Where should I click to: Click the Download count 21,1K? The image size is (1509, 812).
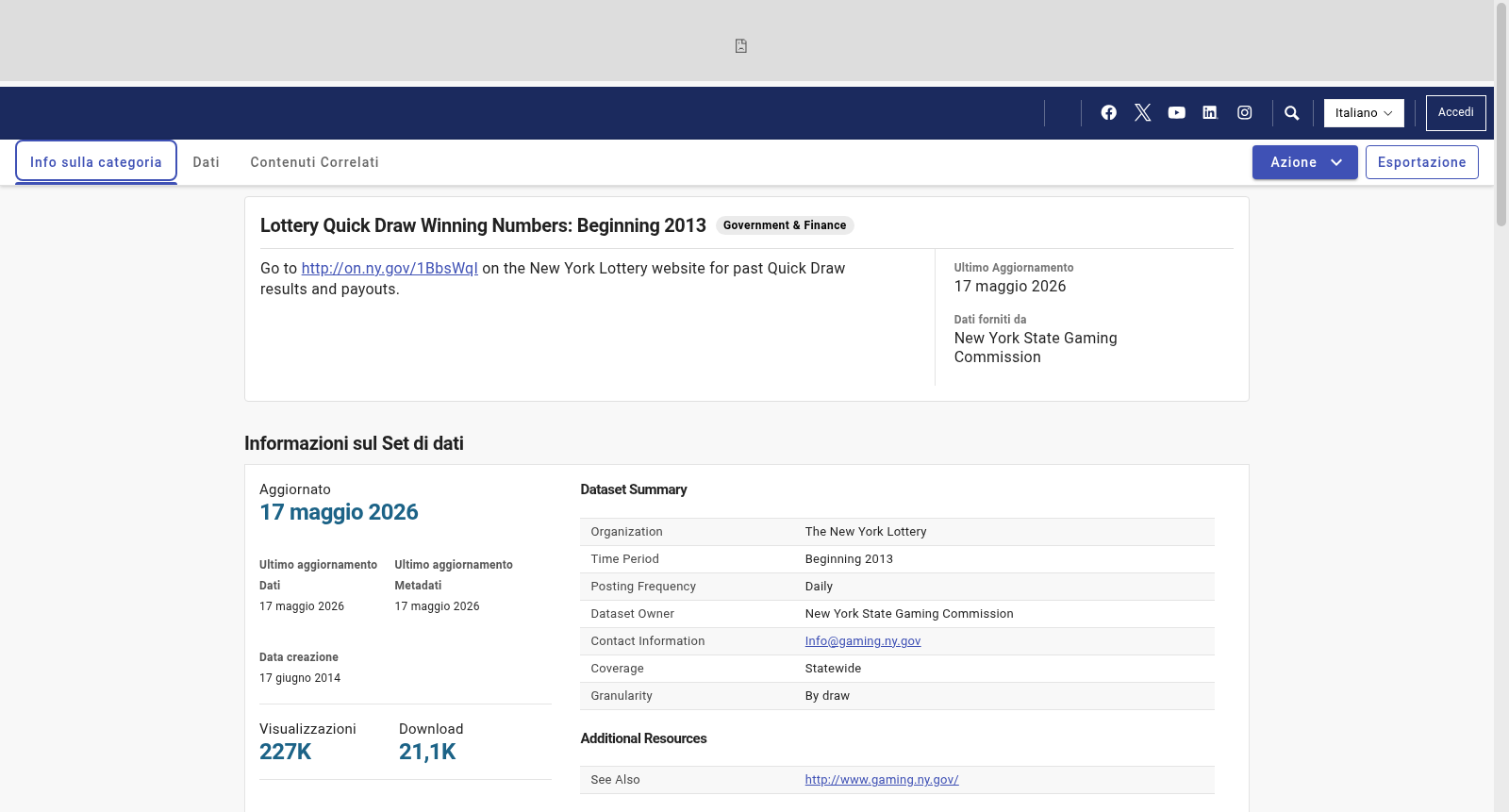pos(427,752)
